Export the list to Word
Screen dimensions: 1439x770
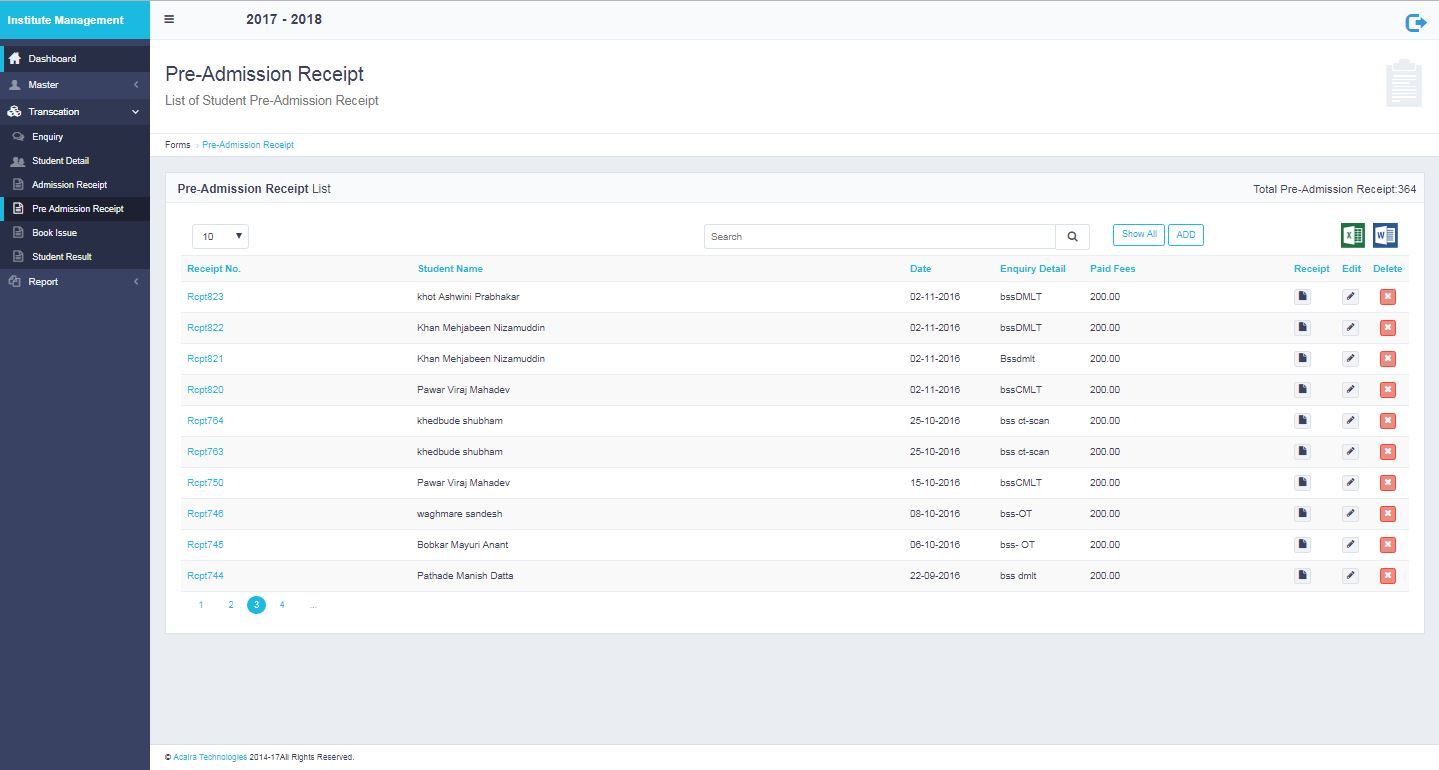[1385, 236]
